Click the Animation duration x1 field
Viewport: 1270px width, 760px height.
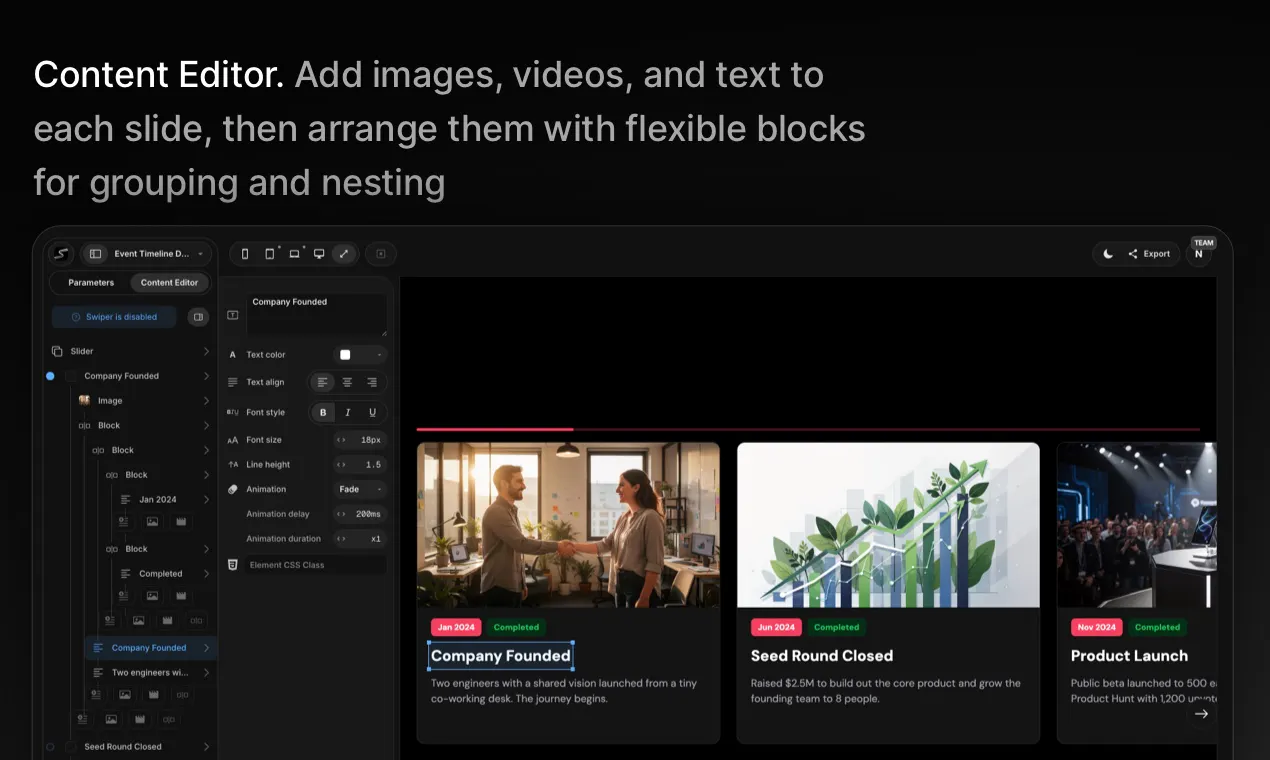[x=360, y=538]
